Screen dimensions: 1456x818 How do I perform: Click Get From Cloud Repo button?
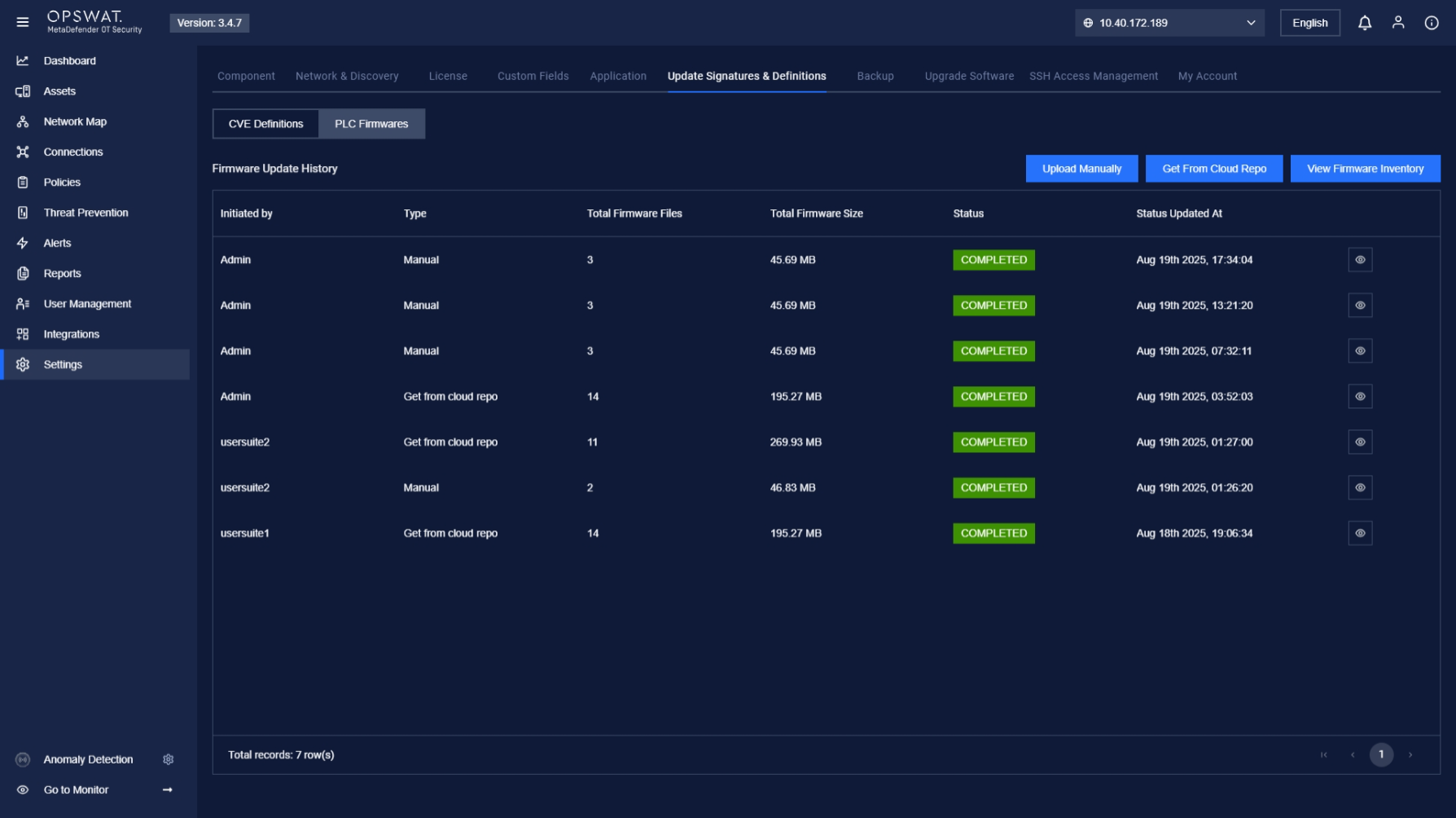[1214, 169]
